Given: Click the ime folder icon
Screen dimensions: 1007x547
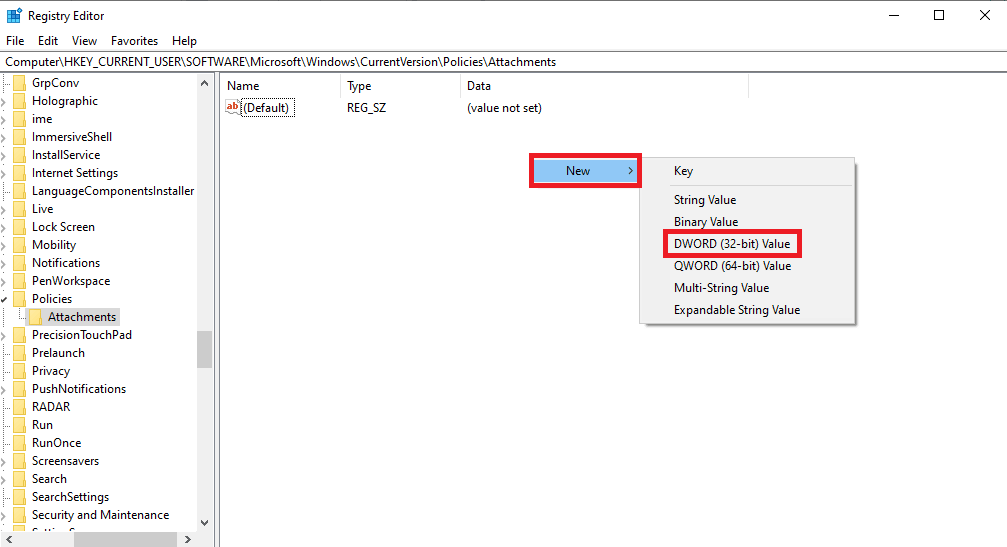Looking at the screenshot, I should click(20, 119).
